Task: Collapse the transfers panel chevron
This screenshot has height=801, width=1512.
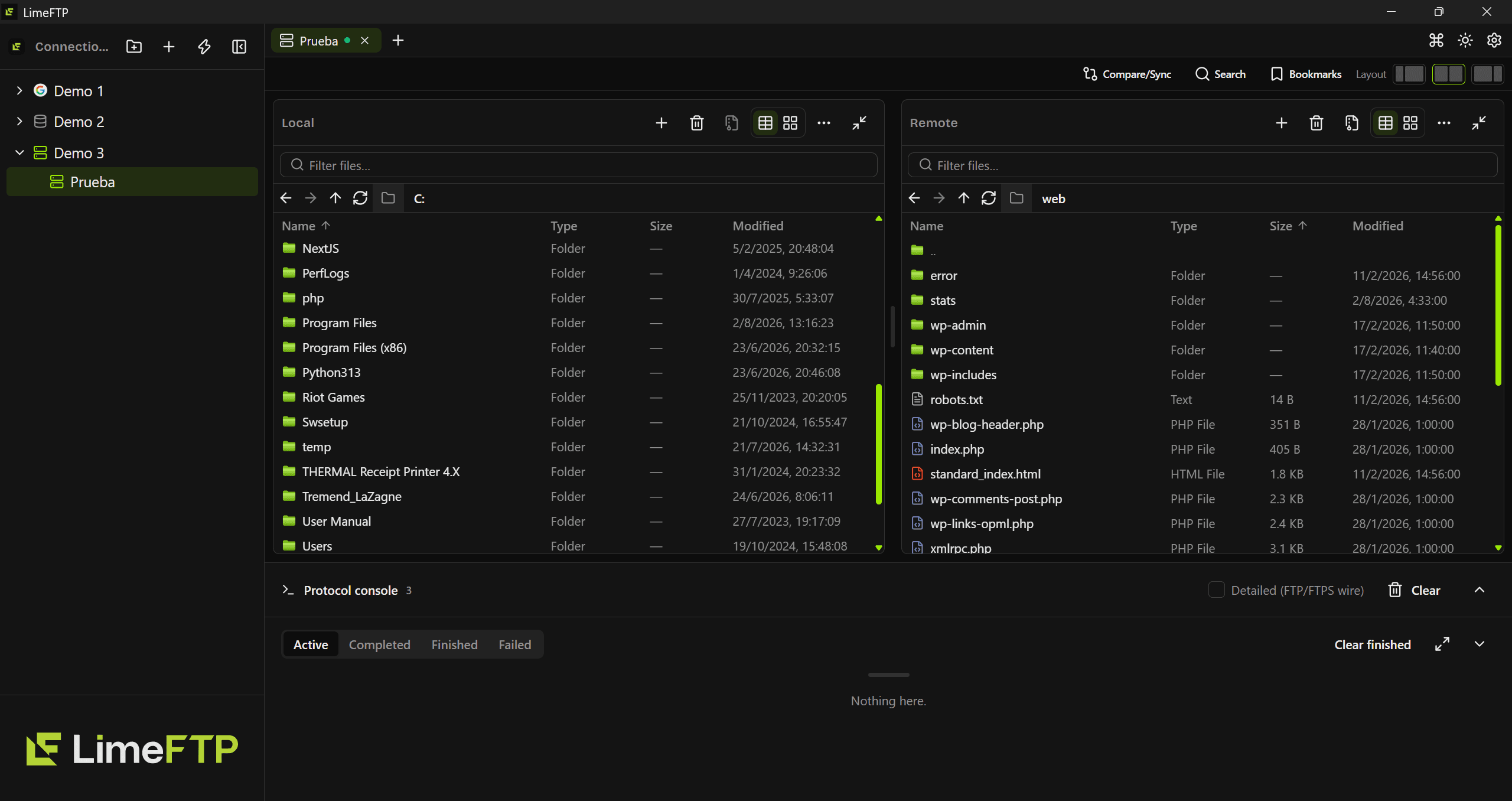Action: (x=1480, y=644)
